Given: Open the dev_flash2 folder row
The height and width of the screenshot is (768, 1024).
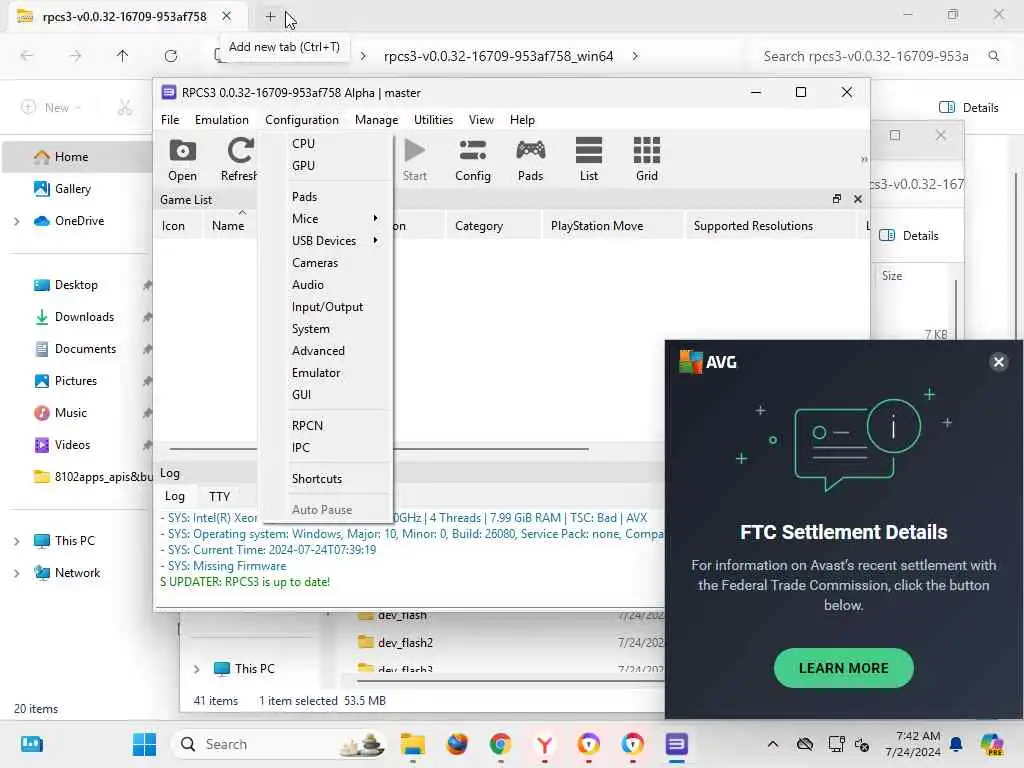Looking at the screenshot, I should point(509,643).
